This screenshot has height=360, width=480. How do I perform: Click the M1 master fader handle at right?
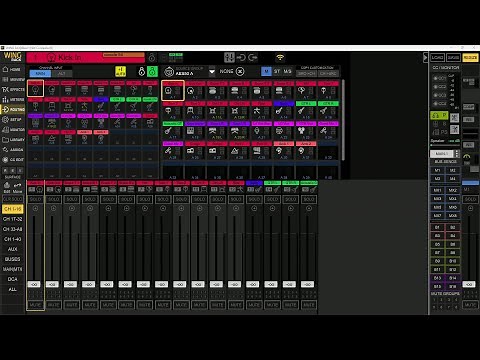pyautogui.click(x=469, y=284)
